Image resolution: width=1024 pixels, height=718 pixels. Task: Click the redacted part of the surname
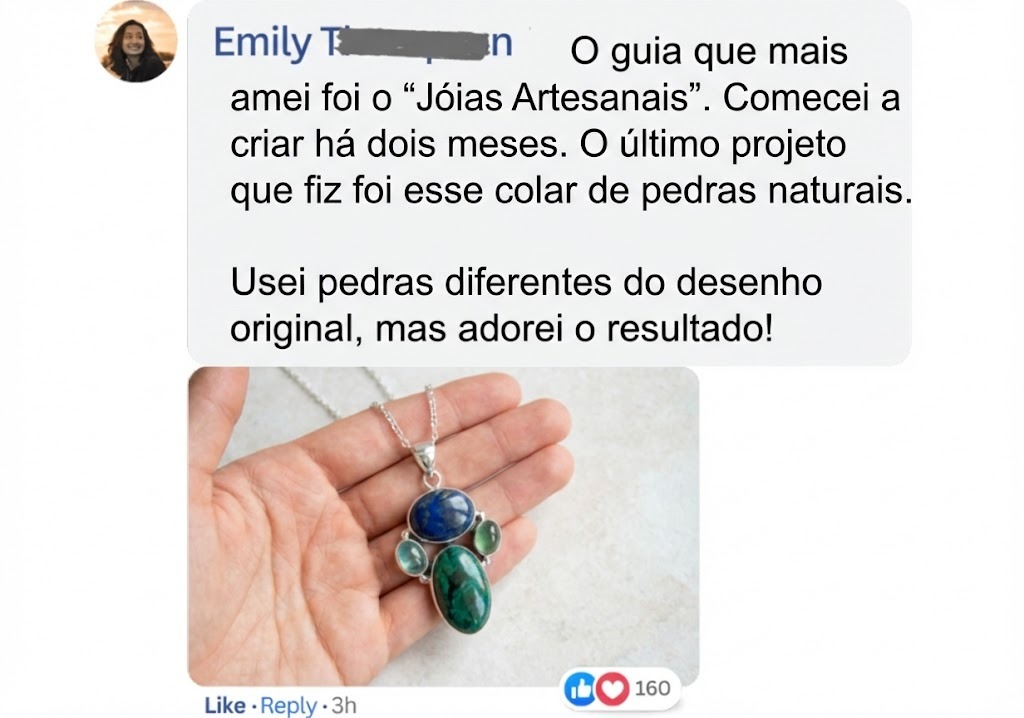(409, 45)
